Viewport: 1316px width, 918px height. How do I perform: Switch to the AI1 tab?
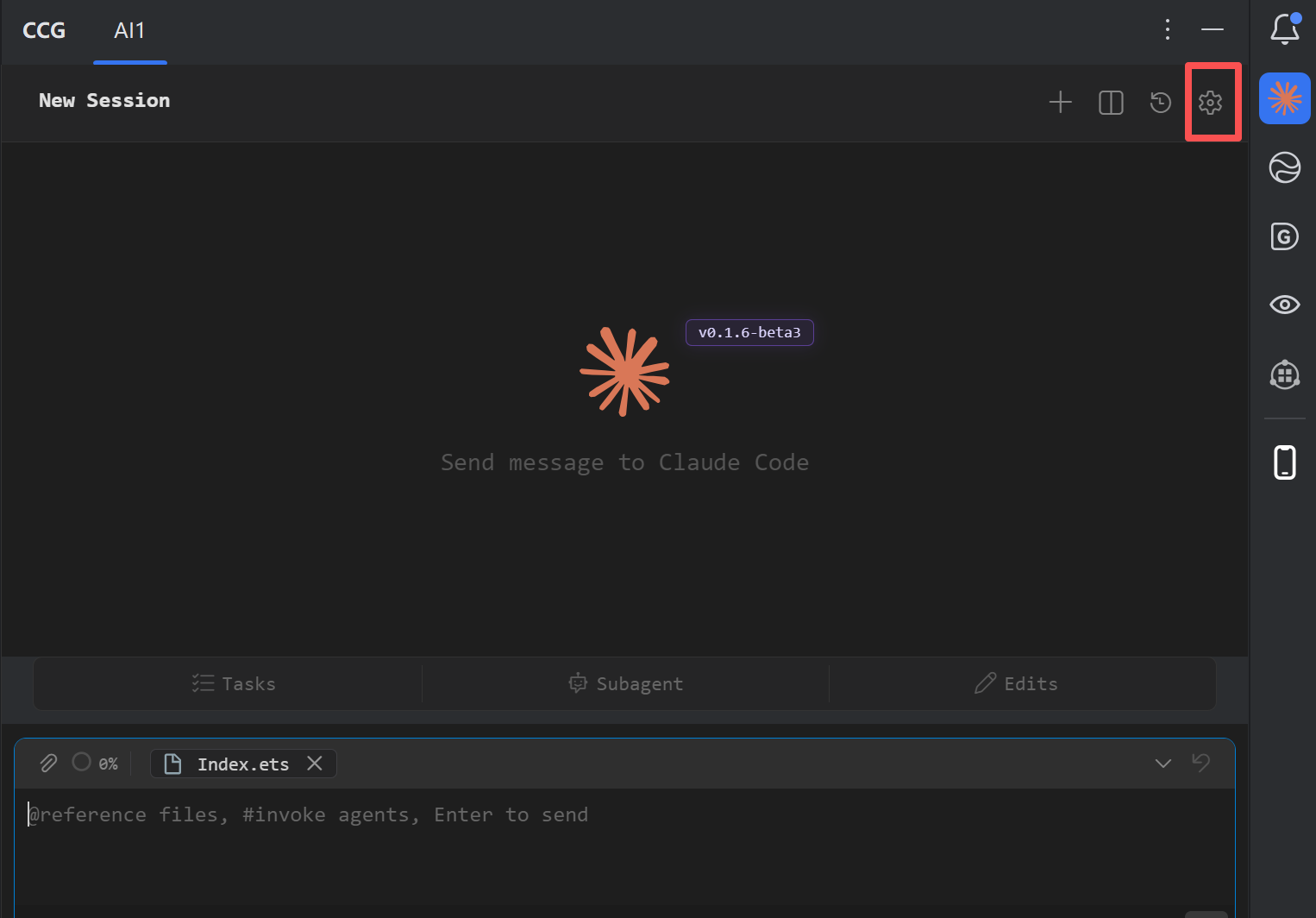coord(129,30)
